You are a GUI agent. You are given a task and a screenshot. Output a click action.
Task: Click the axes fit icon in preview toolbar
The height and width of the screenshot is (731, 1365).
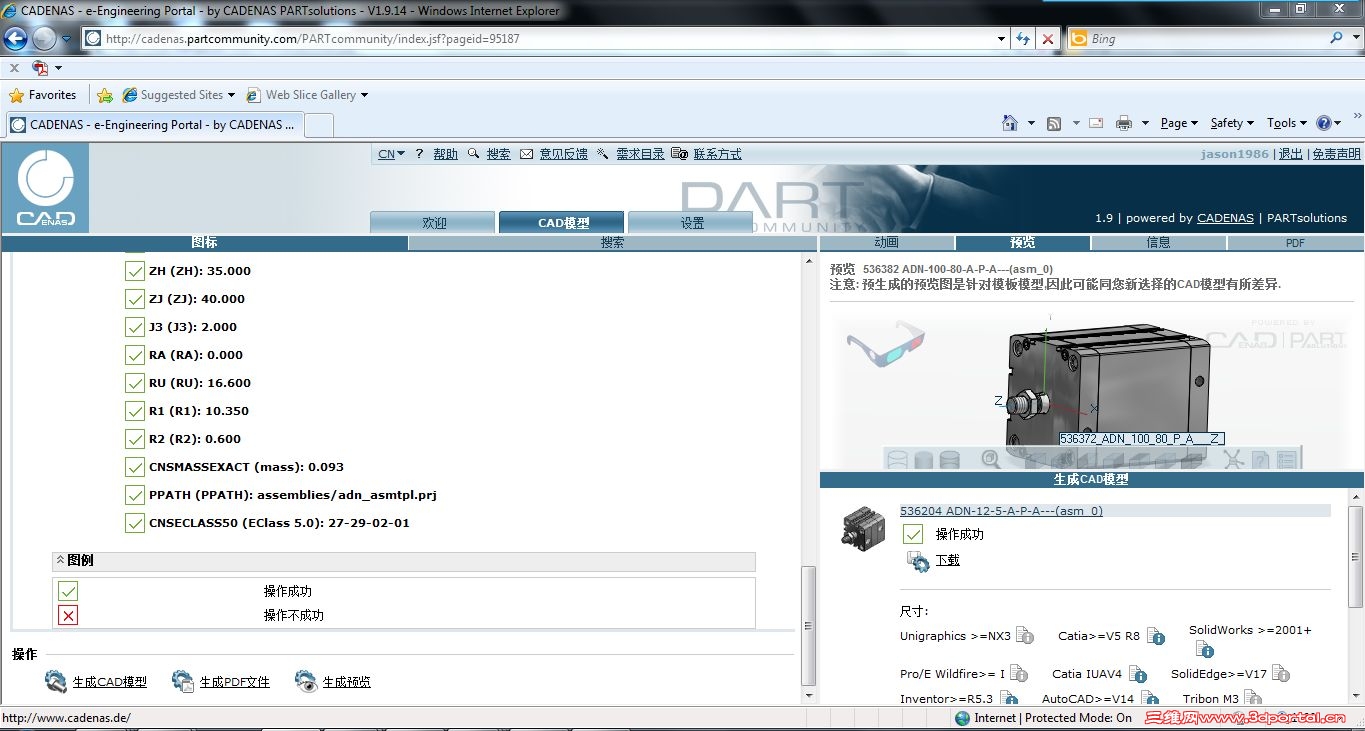[1233, 459]
